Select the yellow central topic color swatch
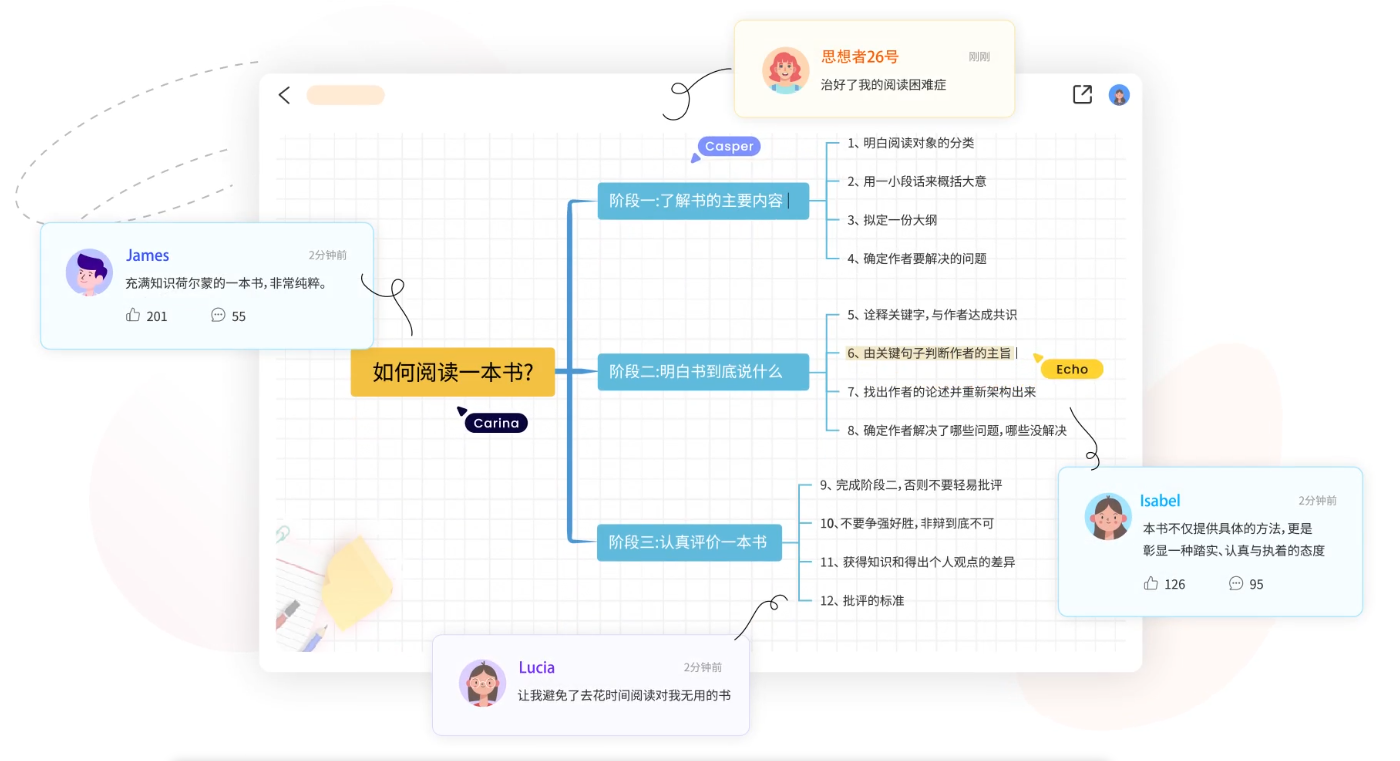This screenshot has height=761, width=1400. coord(452,372)
